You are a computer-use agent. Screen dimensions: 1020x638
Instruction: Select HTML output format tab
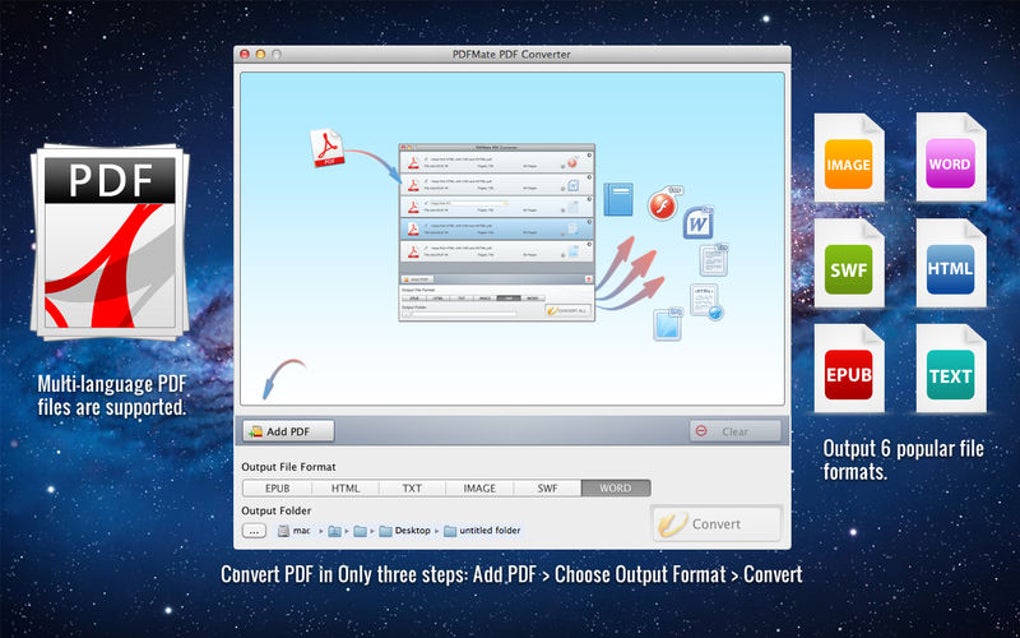tap(345, 488)
